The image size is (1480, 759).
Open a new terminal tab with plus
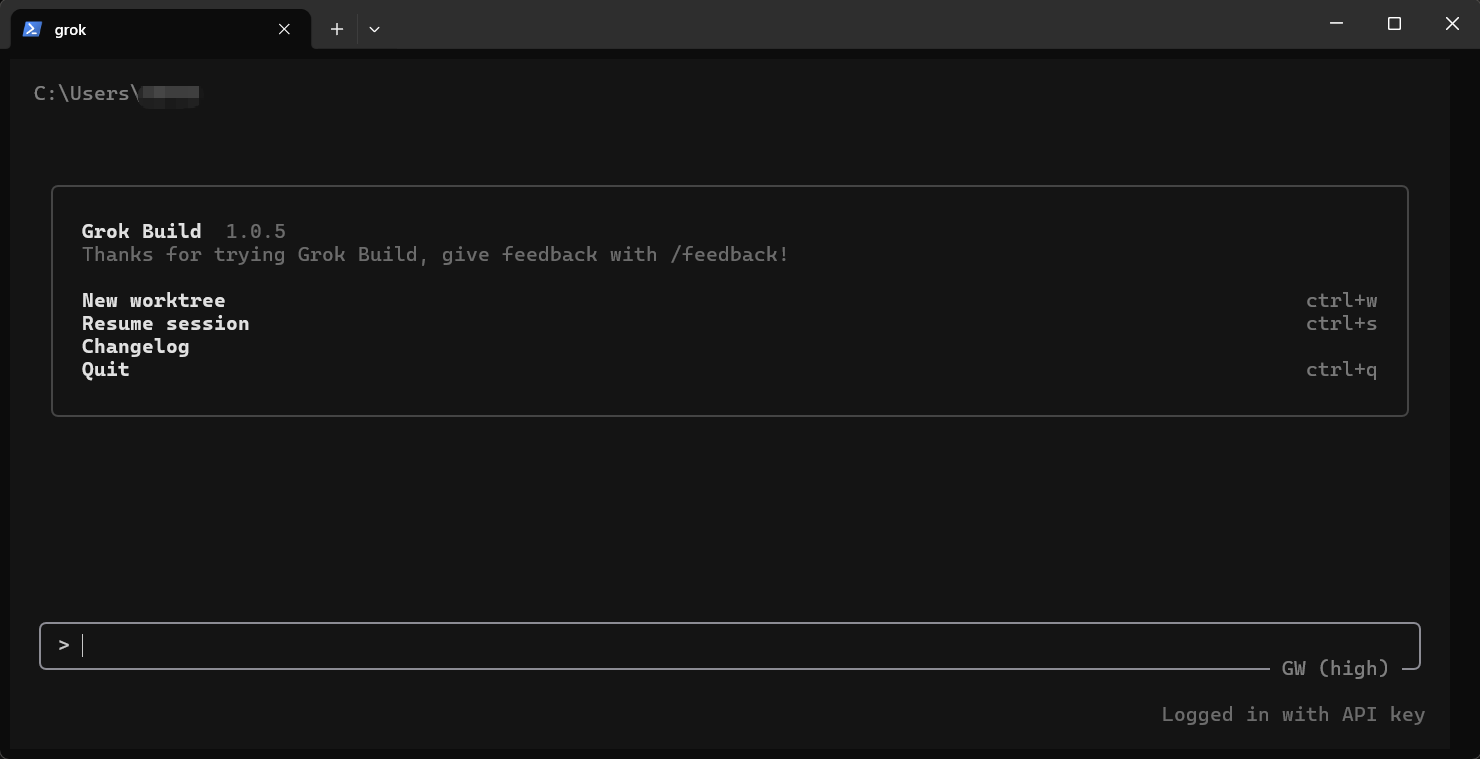[337, 29]
